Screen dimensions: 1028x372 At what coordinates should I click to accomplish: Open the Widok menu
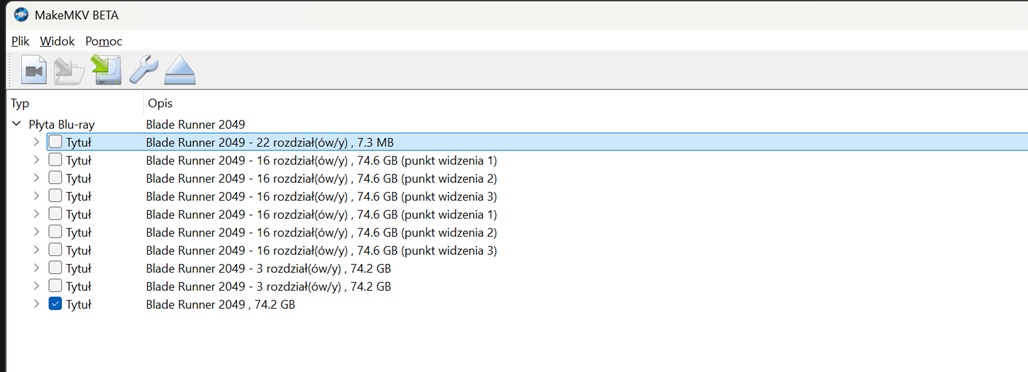pyautogui.click(x=57, y=41)
